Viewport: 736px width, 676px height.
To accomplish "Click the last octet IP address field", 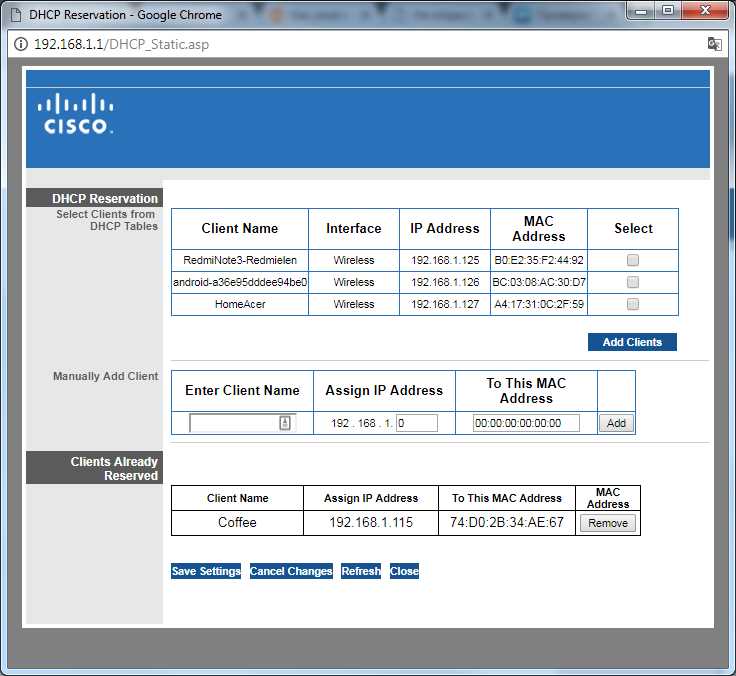I will (417, 423).
